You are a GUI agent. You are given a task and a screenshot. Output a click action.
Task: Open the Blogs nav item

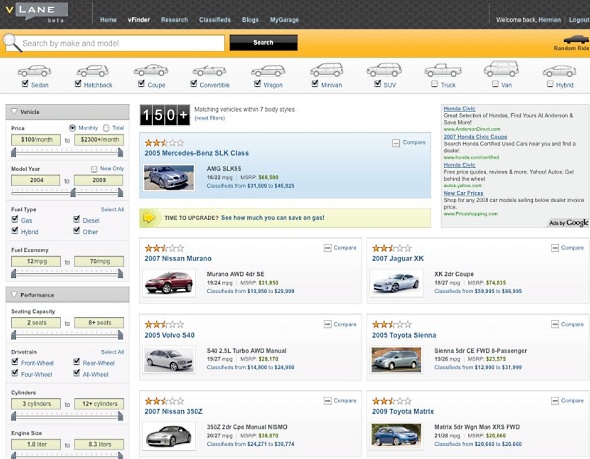pos(250,20)
